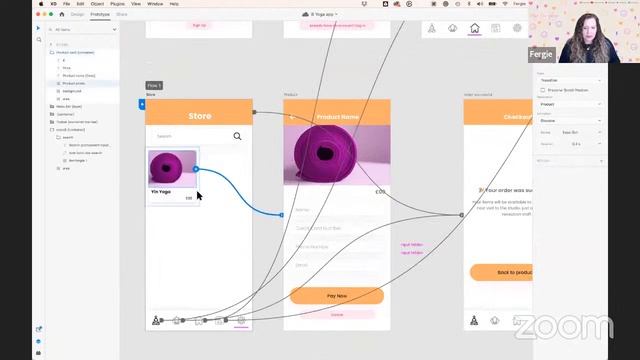The image size is (640, 360).
Task: Click the blue home artboard flow tab
Action: point(142,104)
